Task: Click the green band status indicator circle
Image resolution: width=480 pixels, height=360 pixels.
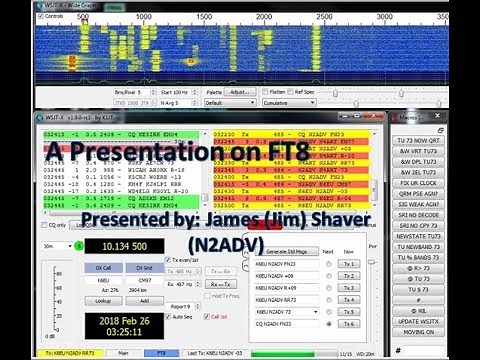Action: (79, 246)
